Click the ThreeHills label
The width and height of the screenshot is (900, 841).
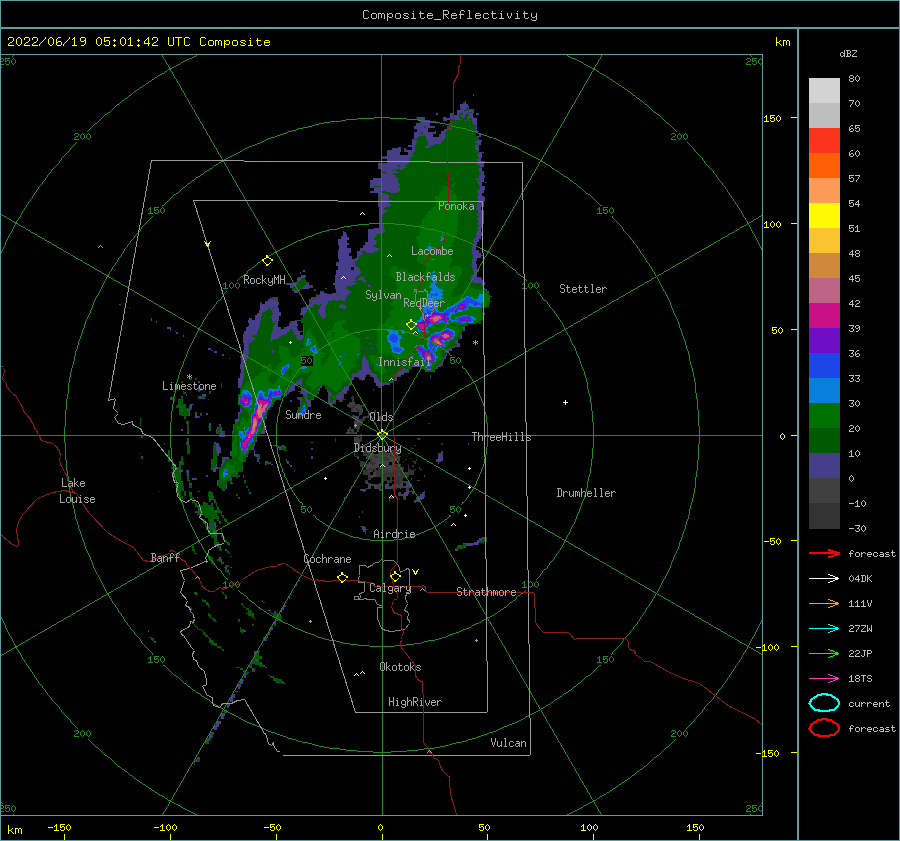point(501,437)
